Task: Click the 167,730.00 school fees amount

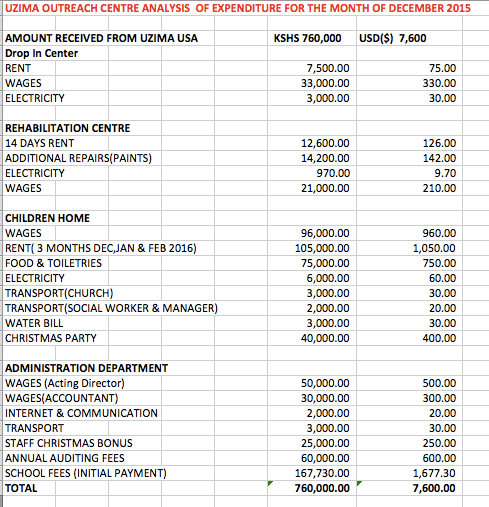Action: coord(322,473)
